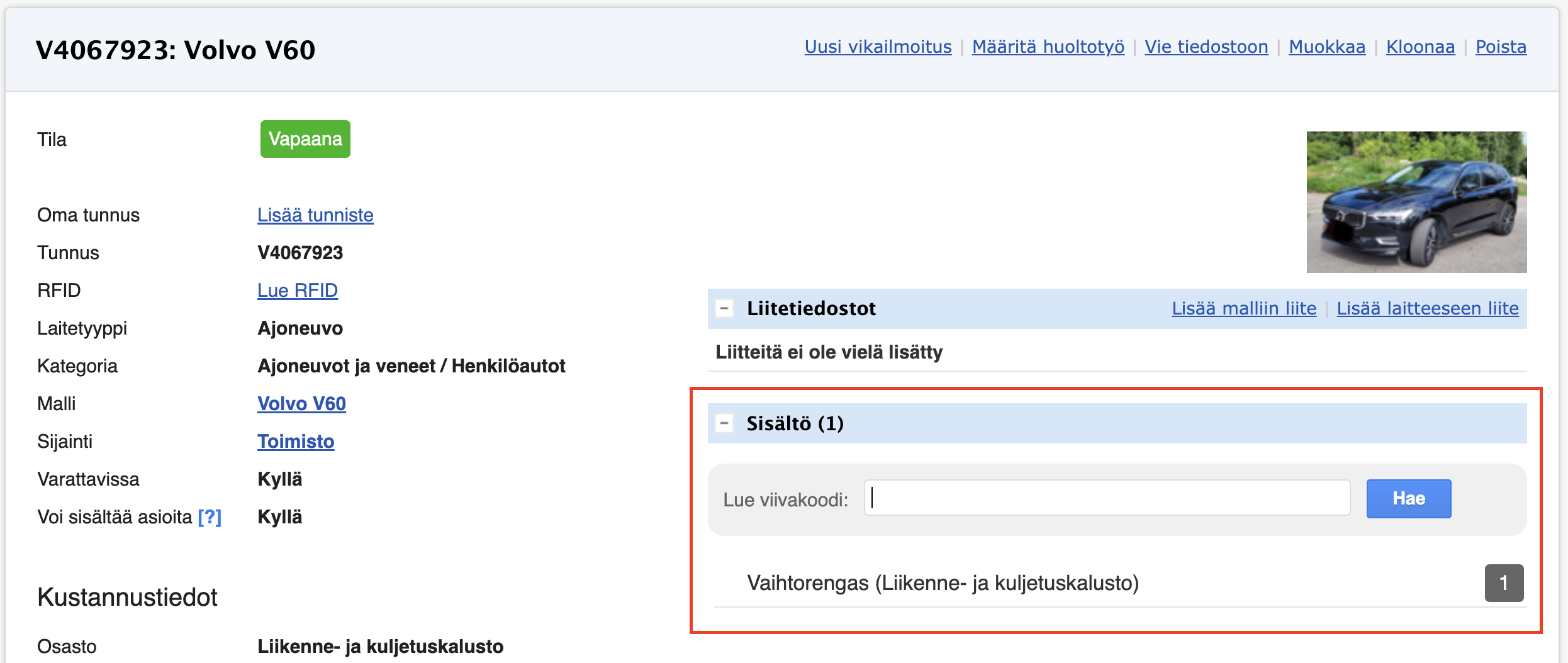The height and width of the screenshot is (663, 1568).
Task: Click Poista to delete the device
Action: [x=1501, y=47]
